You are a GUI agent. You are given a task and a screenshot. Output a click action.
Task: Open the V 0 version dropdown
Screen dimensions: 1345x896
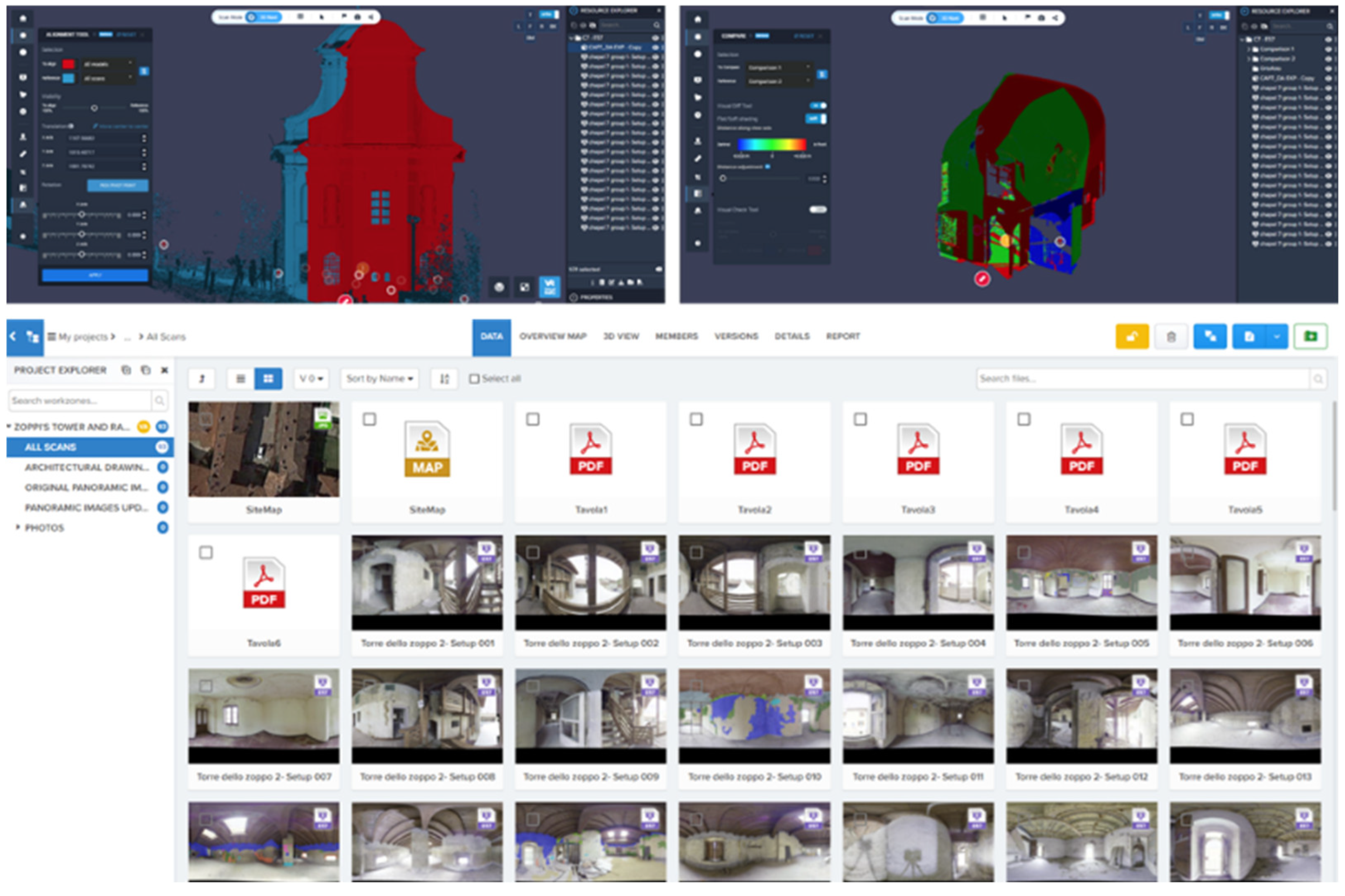tap(311, 379)
